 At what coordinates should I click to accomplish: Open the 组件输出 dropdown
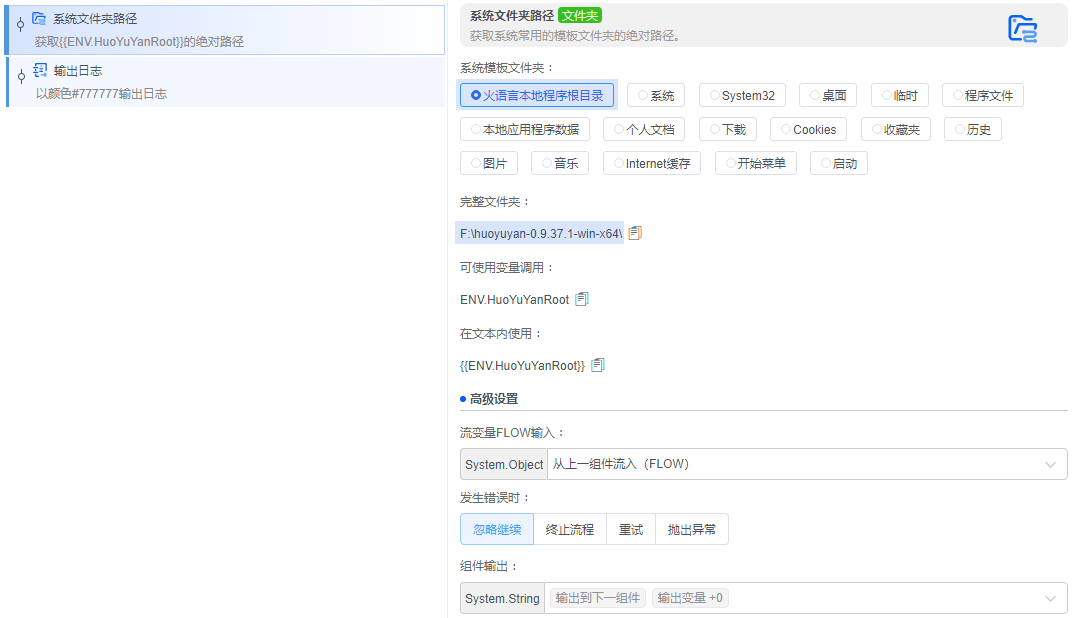(1049, 596)
